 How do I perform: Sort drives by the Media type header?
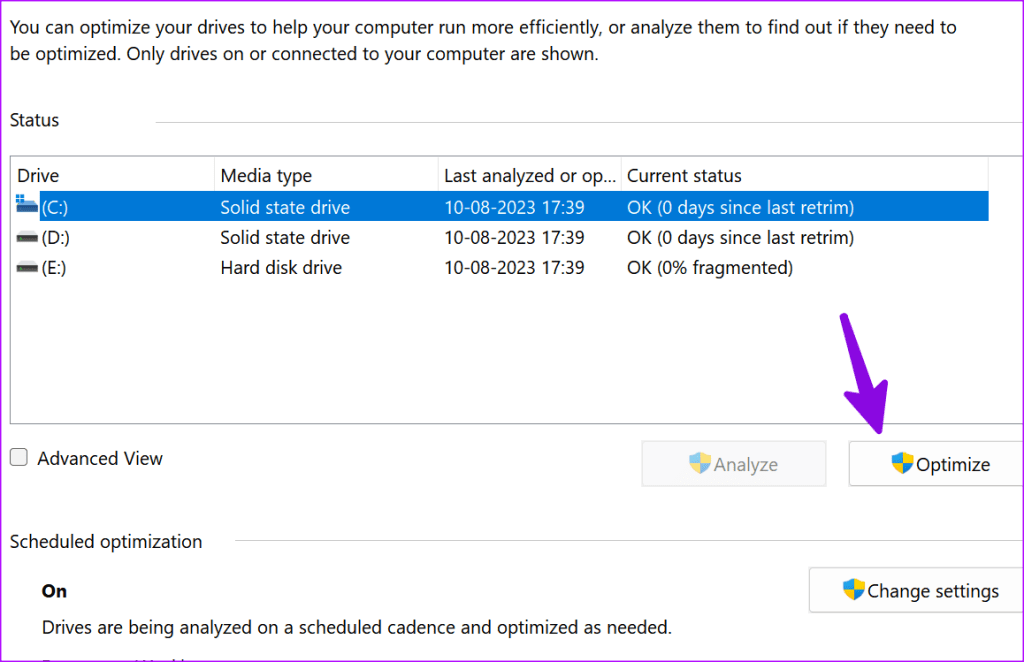coord(266,175)
